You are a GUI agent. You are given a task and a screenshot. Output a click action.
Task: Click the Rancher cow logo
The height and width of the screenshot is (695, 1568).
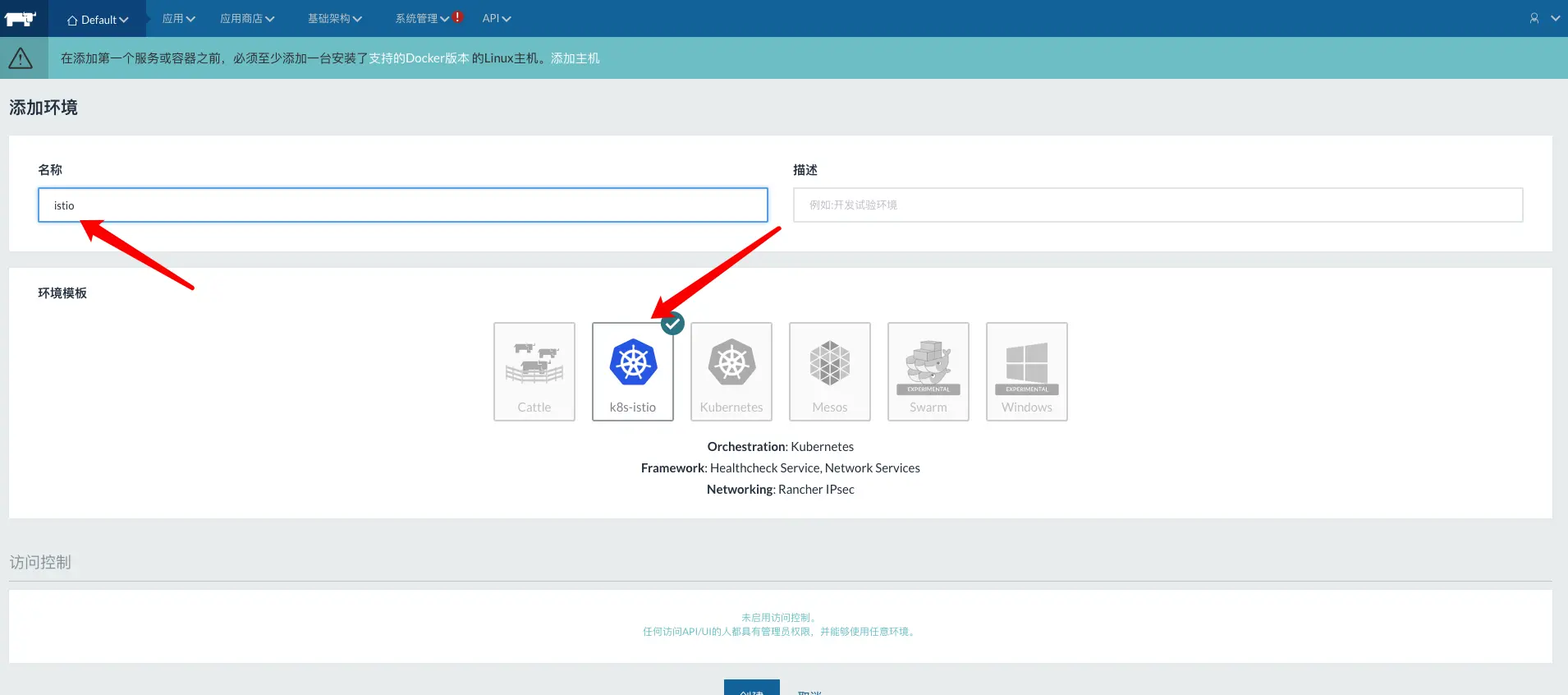21,18
